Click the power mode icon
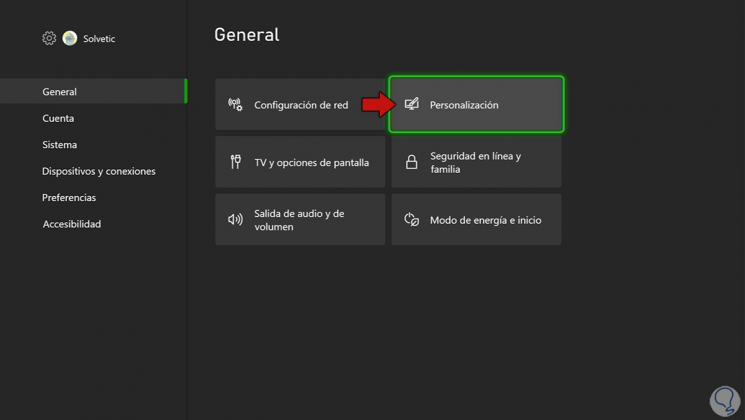 coord(412,220)
